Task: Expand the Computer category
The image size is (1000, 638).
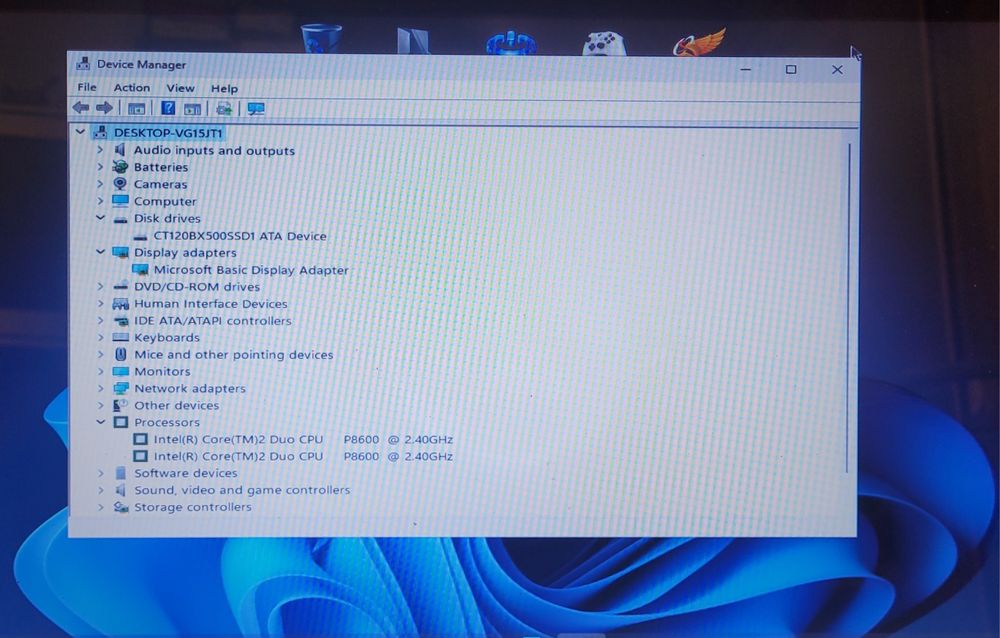Action: click(x=100, y=200)
